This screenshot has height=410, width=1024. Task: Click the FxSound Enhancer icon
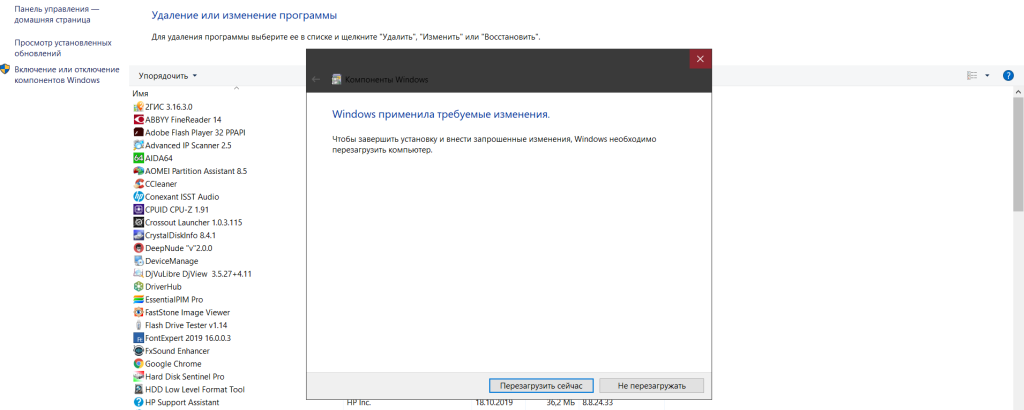pyautogui.click(x=138, y=351)
